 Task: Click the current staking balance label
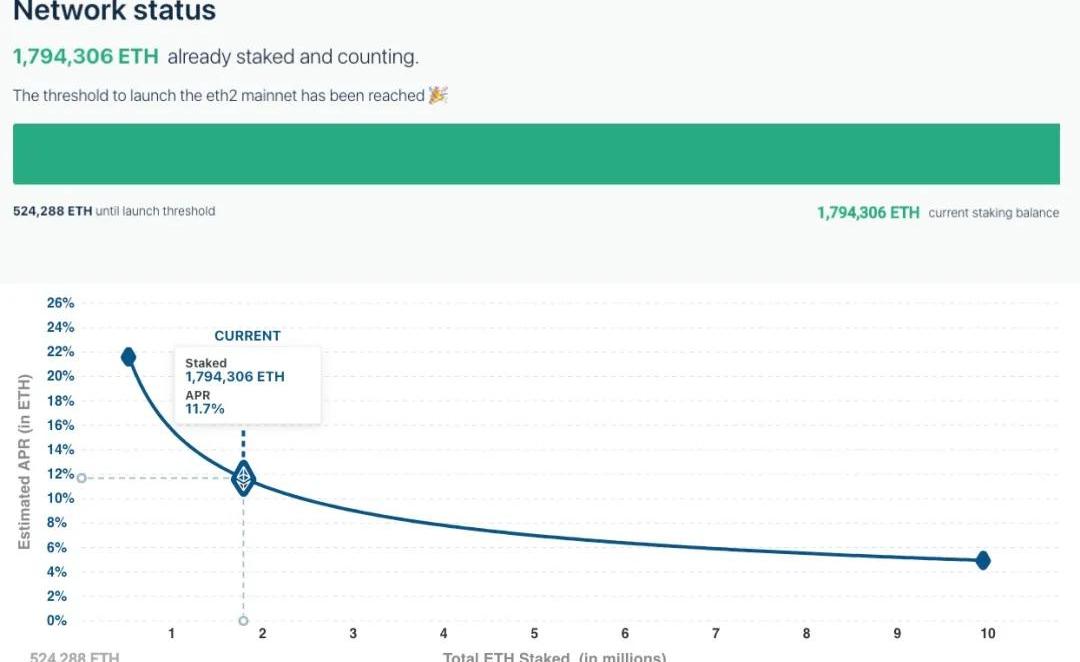pyautogui.click(x=993, y=213)
